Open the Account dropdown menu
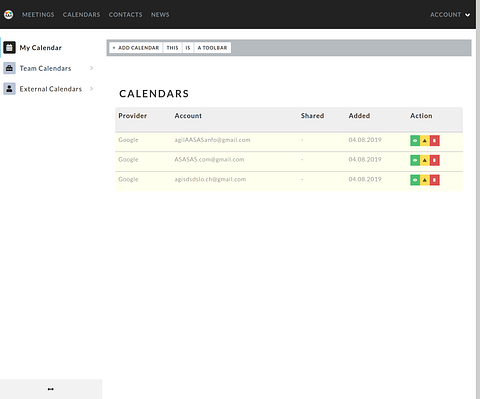The height and width of the screenshot is (399, 480). (450, 15)
